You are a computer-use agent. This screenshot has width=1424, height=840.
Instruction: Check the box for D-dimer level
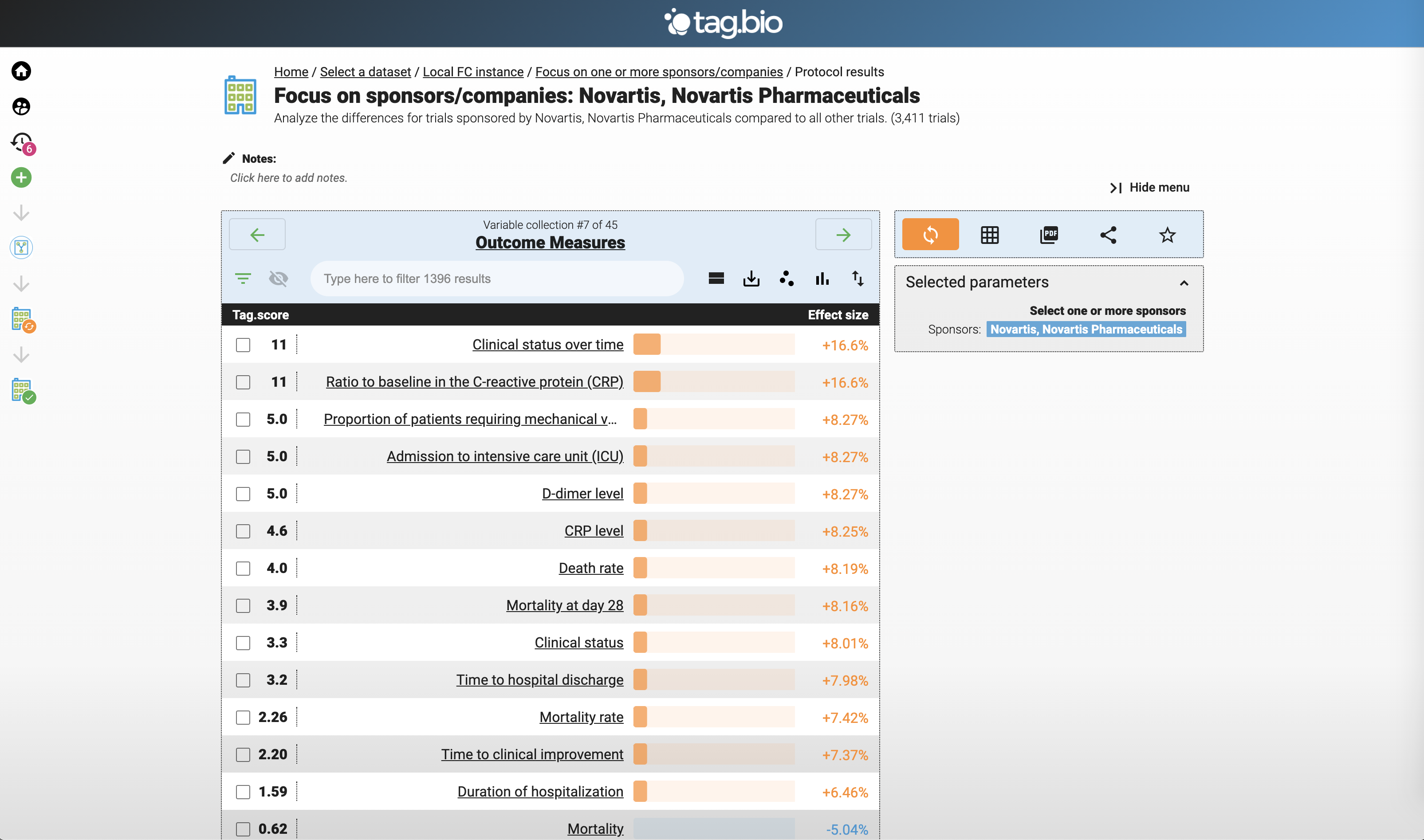[x=243, y=494]
